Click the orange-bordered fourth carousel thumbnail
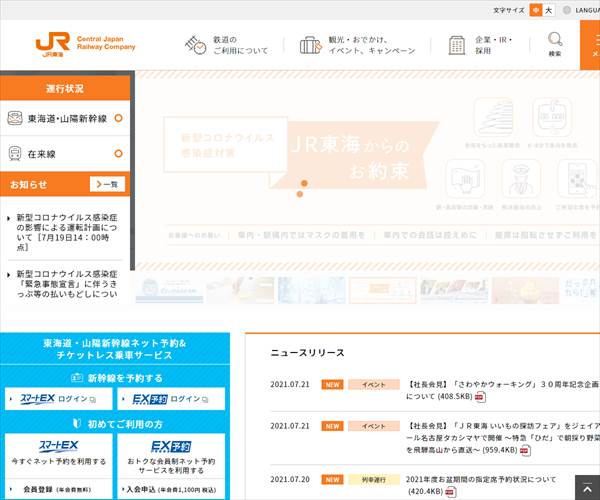 383,290
